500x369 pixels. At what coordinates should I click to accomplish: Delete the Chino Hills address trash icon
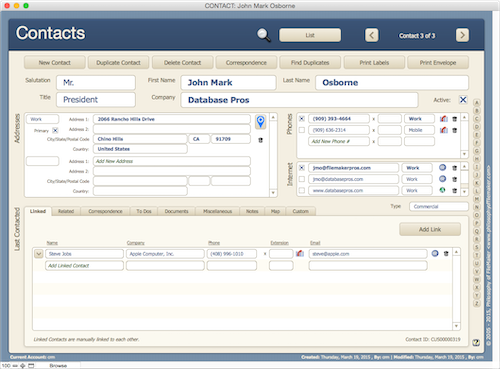point(261,140)
